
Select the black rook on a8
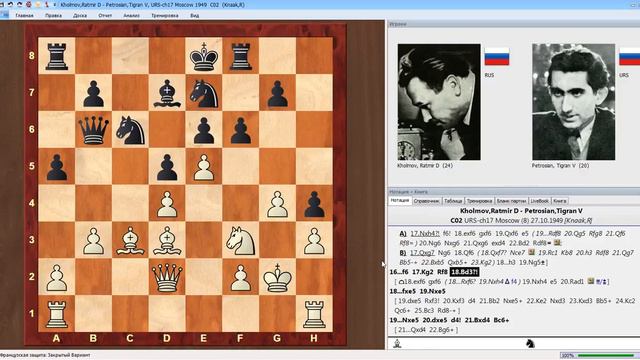pos(56,56)
